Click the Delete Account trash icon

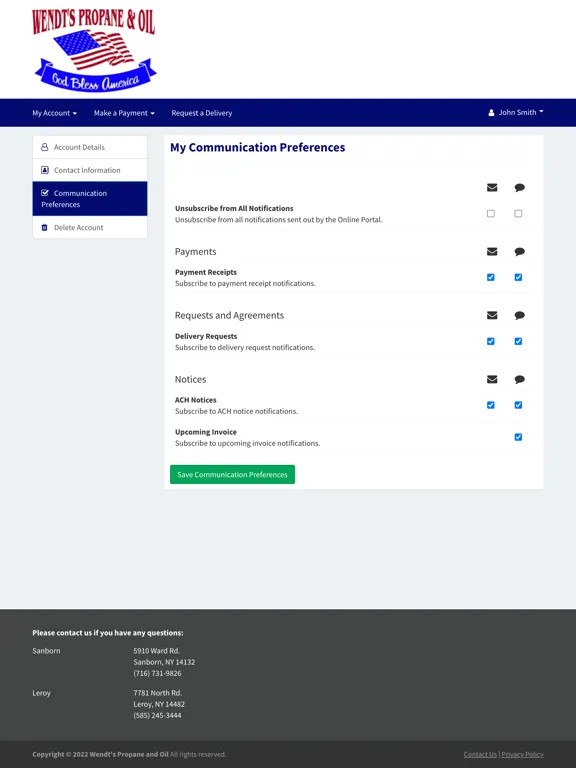(45, 227)
